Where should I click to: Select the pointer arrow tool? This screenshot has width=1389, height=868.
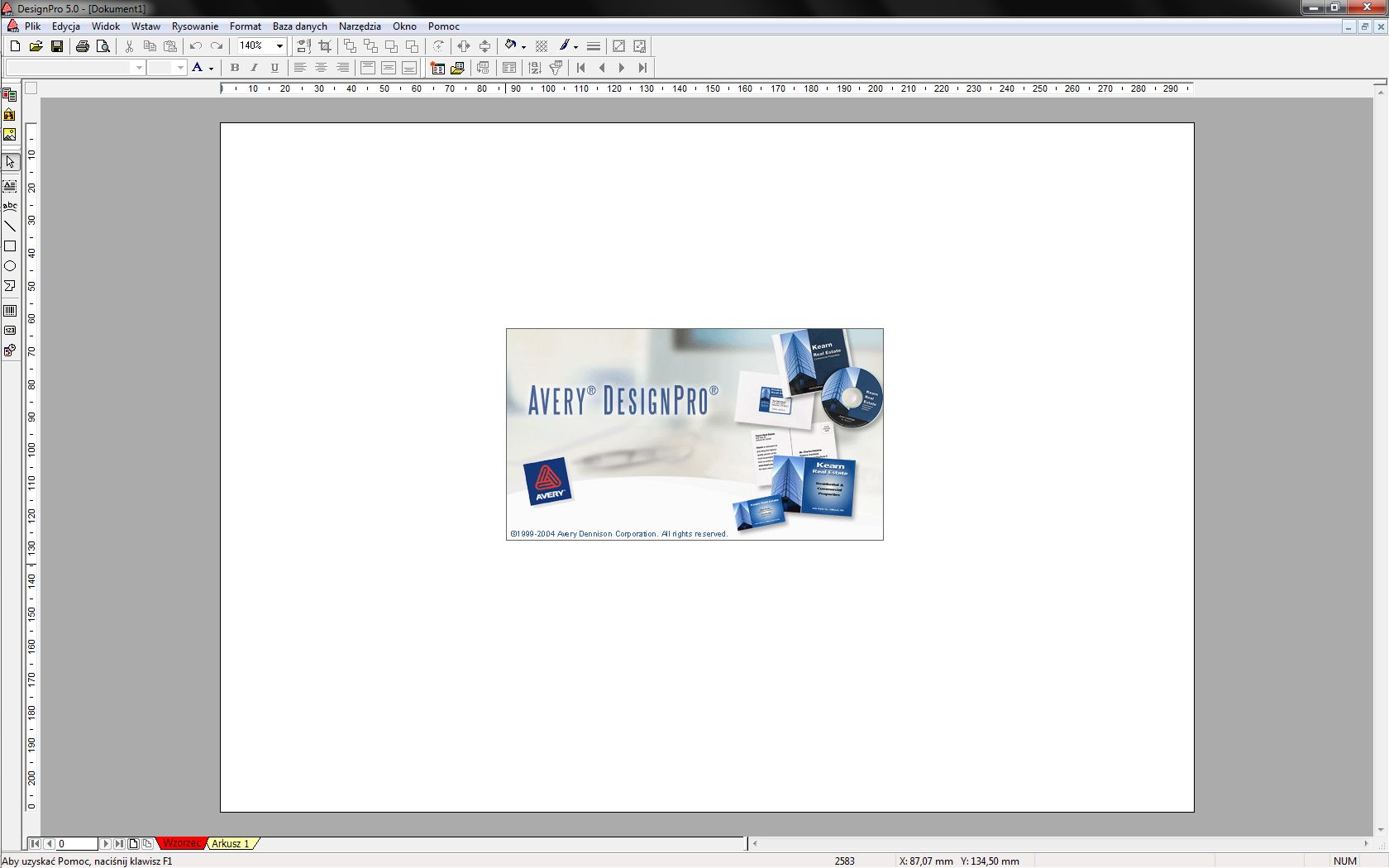10,162
